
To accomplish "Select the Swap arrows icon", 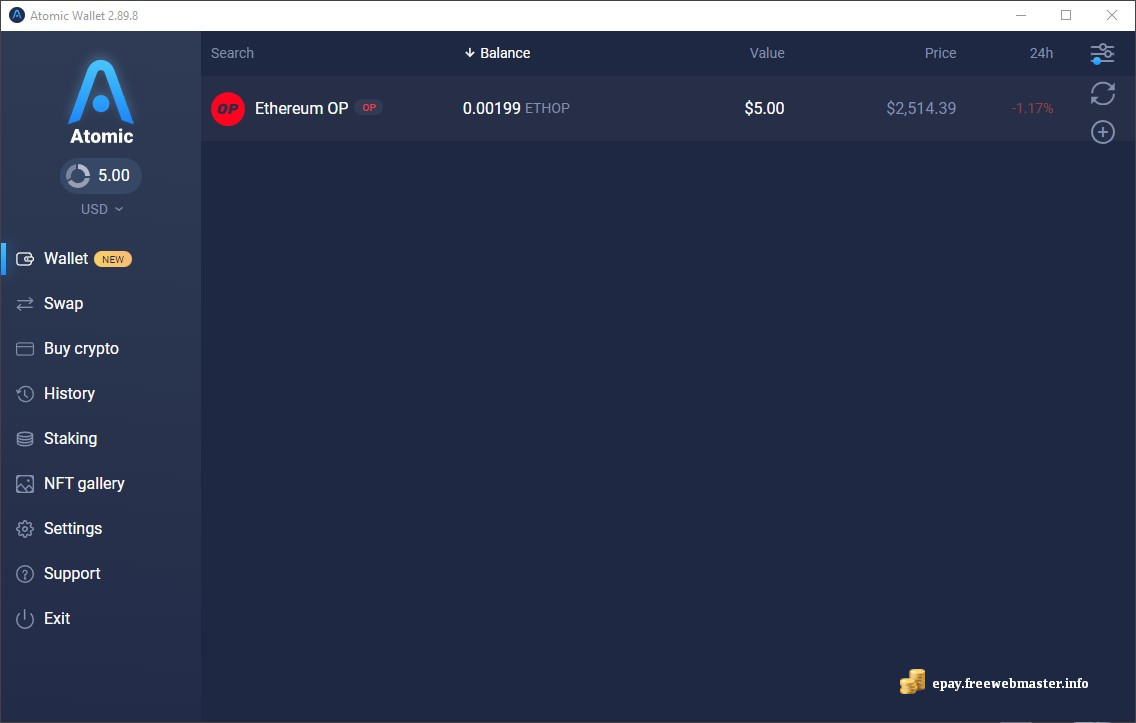I will coord(25,304).
